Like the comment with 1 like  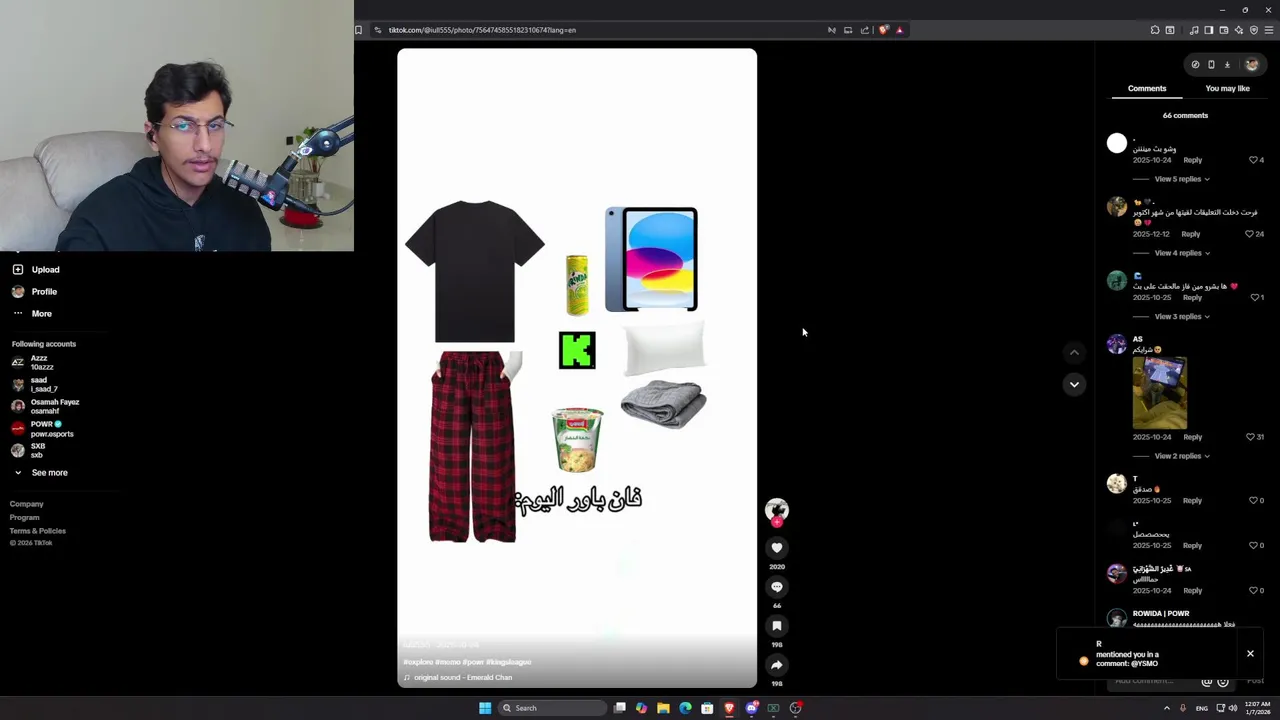pyautogui.click(x=1255, y=297)
